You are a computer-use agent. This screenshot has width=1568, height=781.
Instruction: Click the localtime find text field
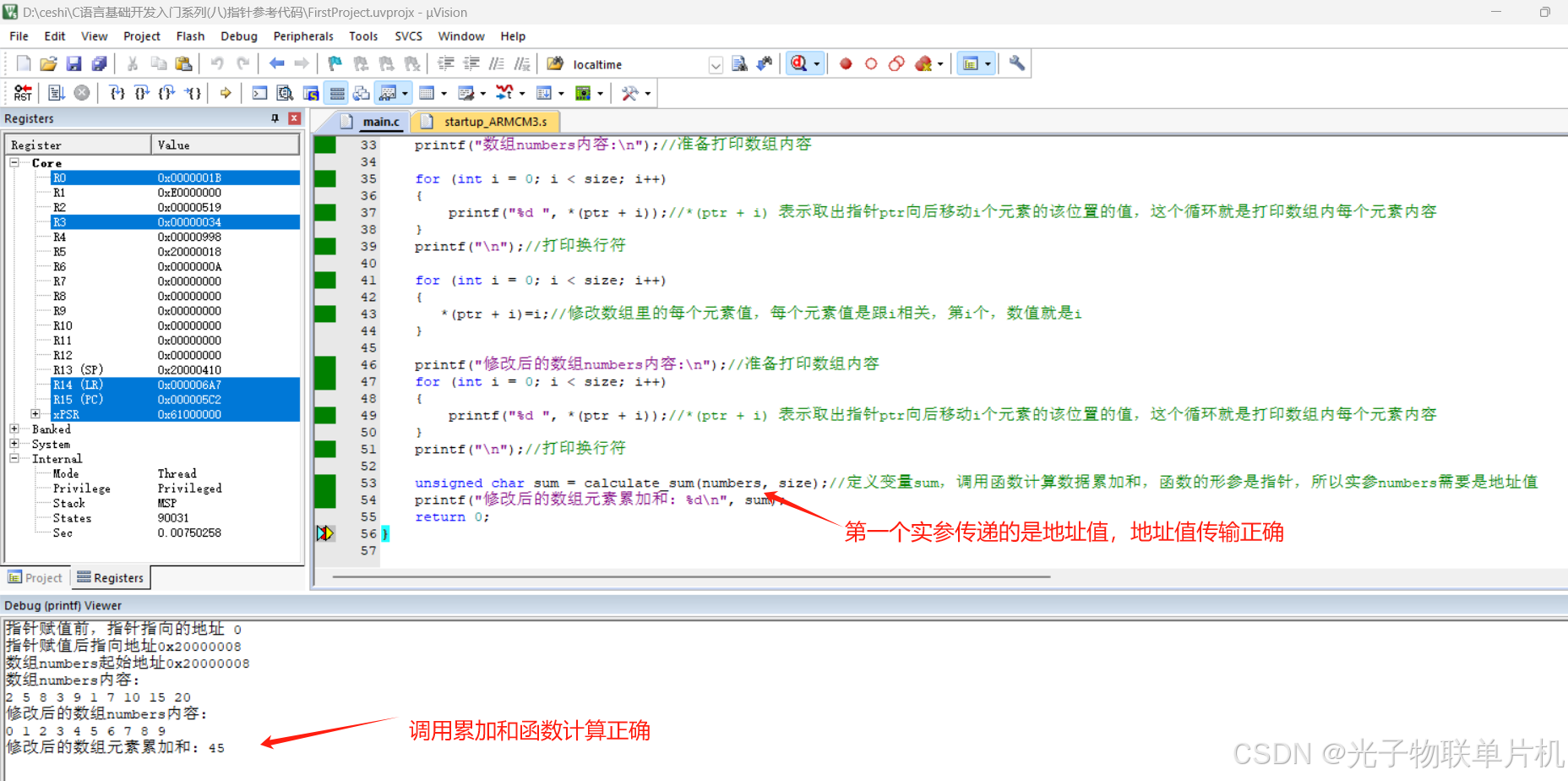639,64
